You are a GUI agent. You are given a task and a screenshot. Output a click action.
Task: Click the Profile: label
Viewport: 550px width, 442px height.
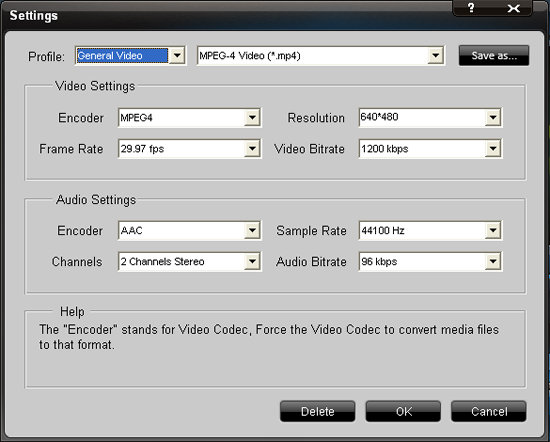(46, 57)
